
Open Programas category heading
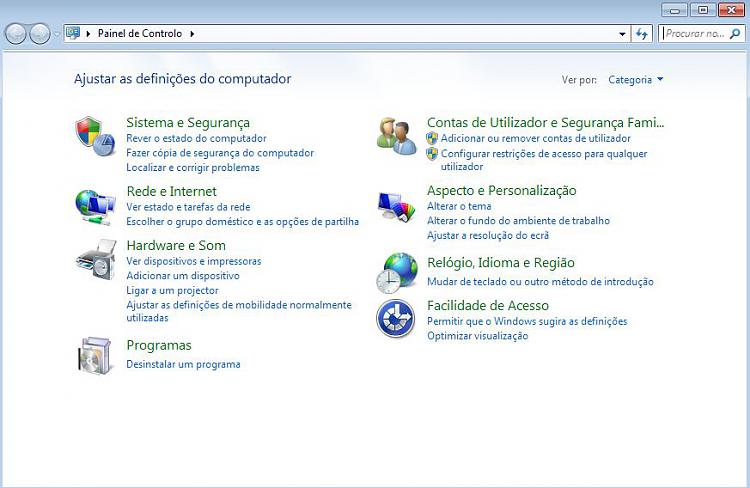point(159,345)
